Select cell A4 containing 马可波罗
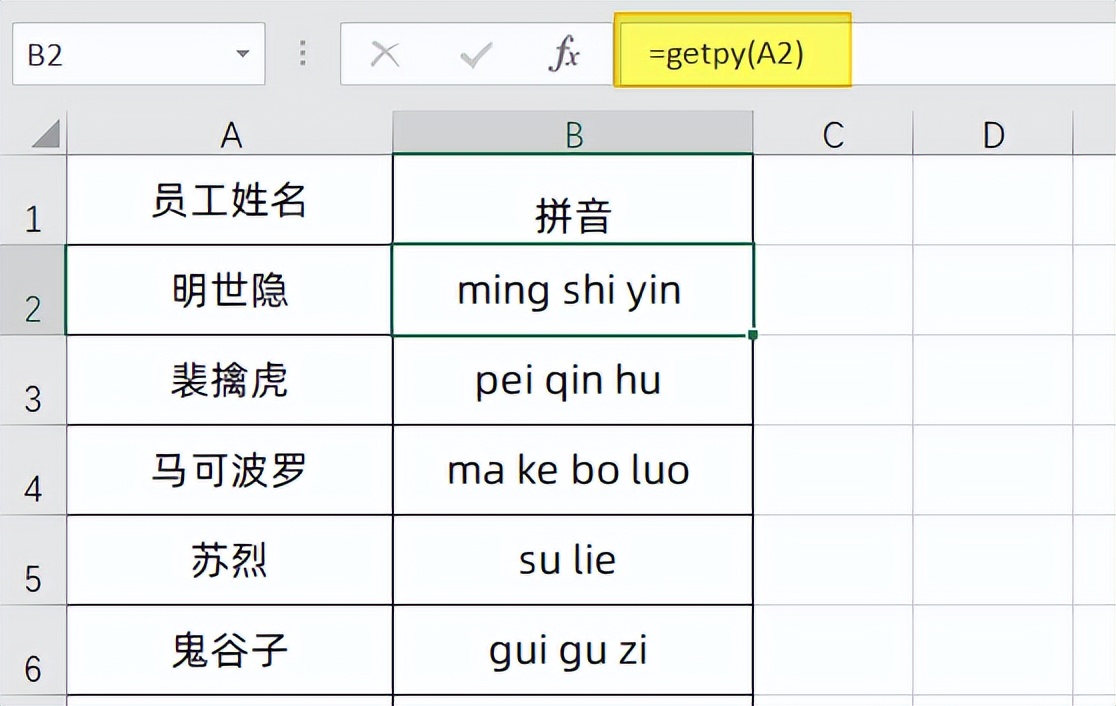 [x=231, y=469]
